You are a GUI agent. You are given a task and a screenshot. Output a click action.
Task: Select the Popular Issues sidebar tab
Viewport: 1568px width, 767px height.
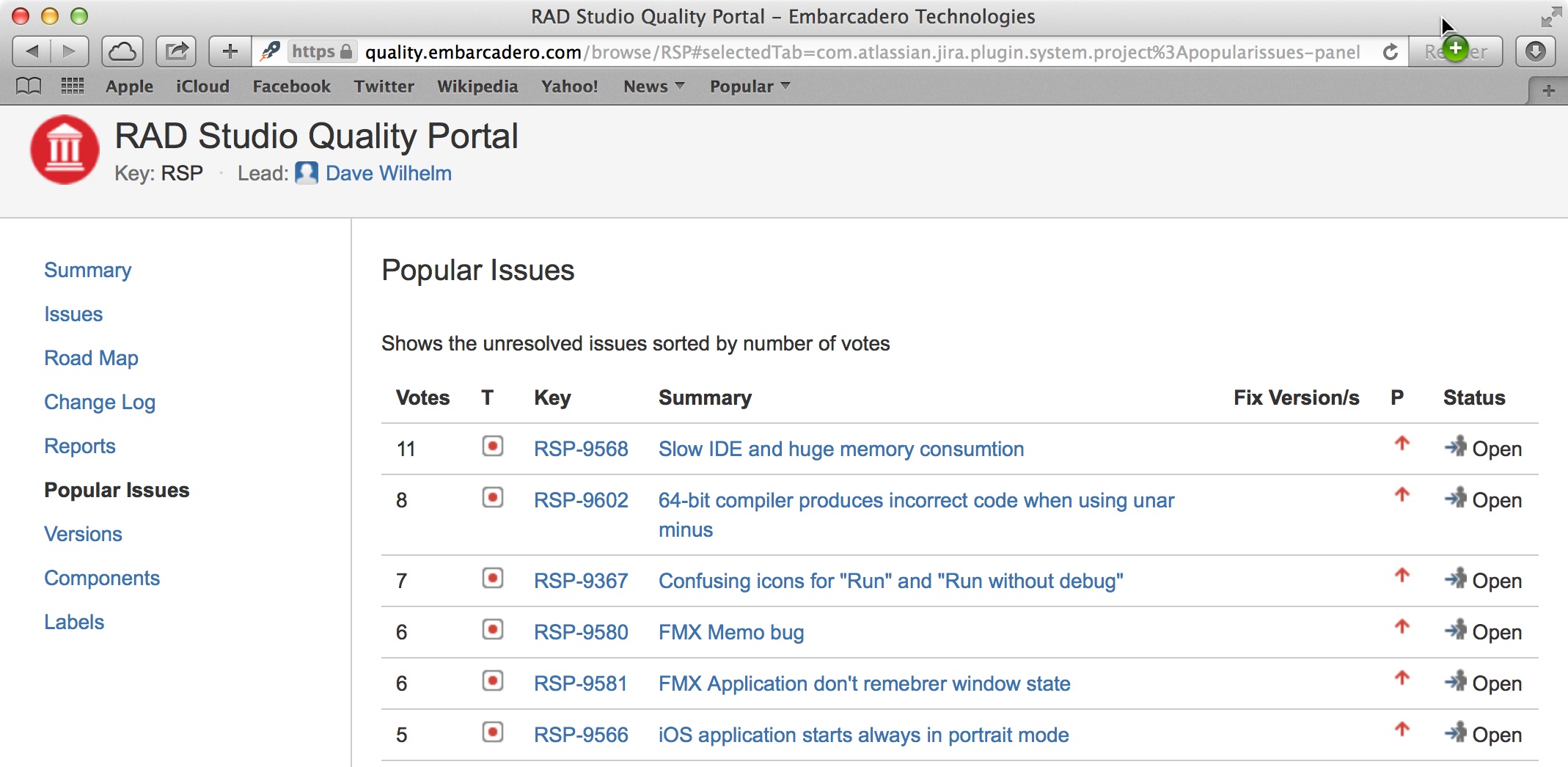click(117, 490)
